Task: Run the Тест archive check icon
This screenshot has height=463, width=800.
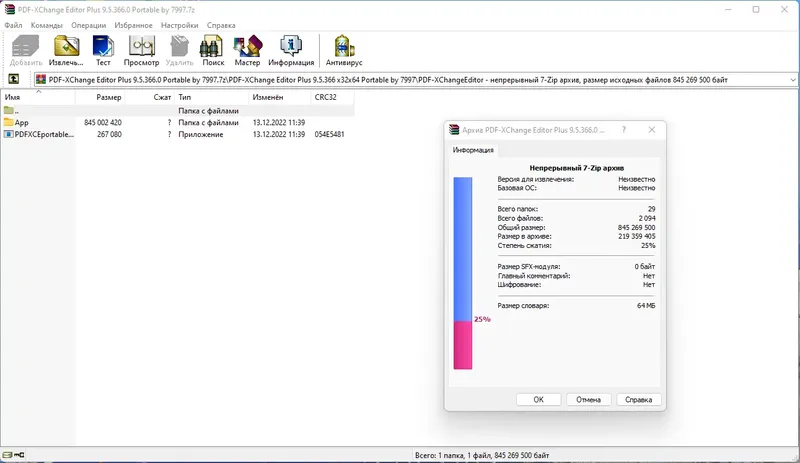Action: click(x=103, y=46)
